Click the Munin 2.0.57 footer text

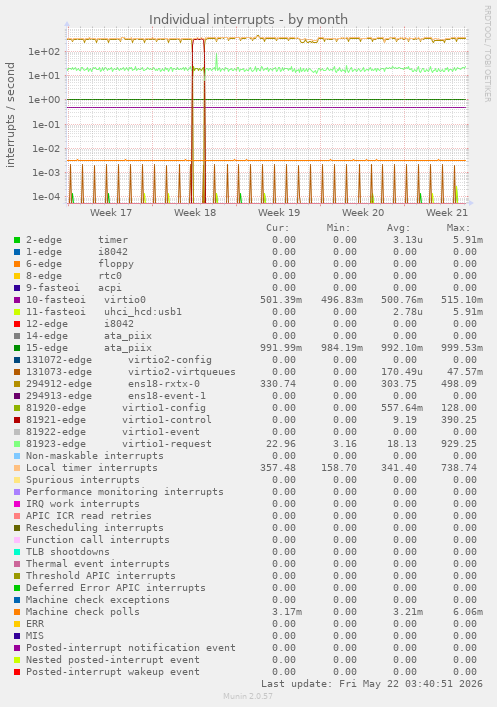click(248, 696)
